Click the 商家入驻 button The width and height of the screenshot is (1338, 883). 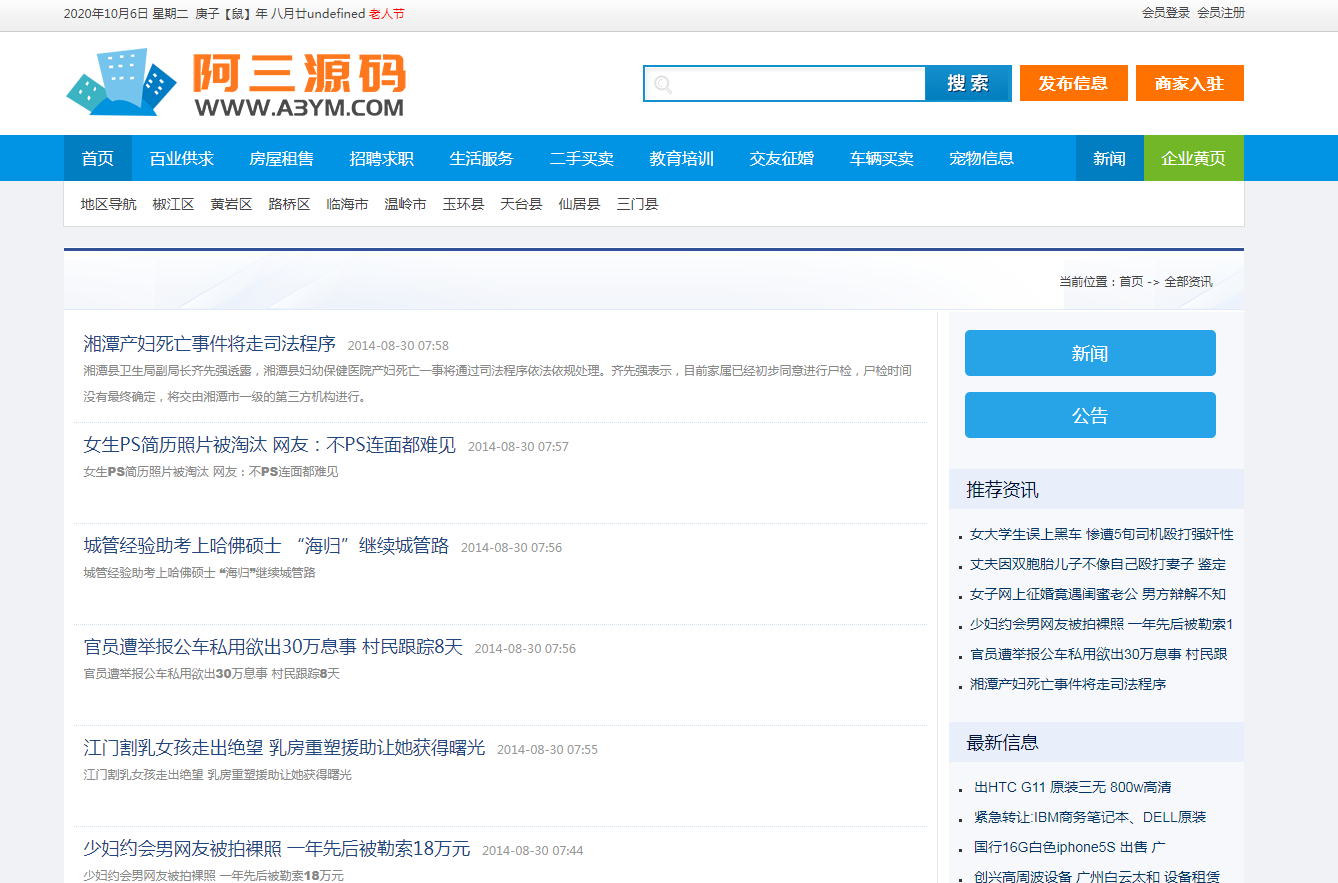1190,84
